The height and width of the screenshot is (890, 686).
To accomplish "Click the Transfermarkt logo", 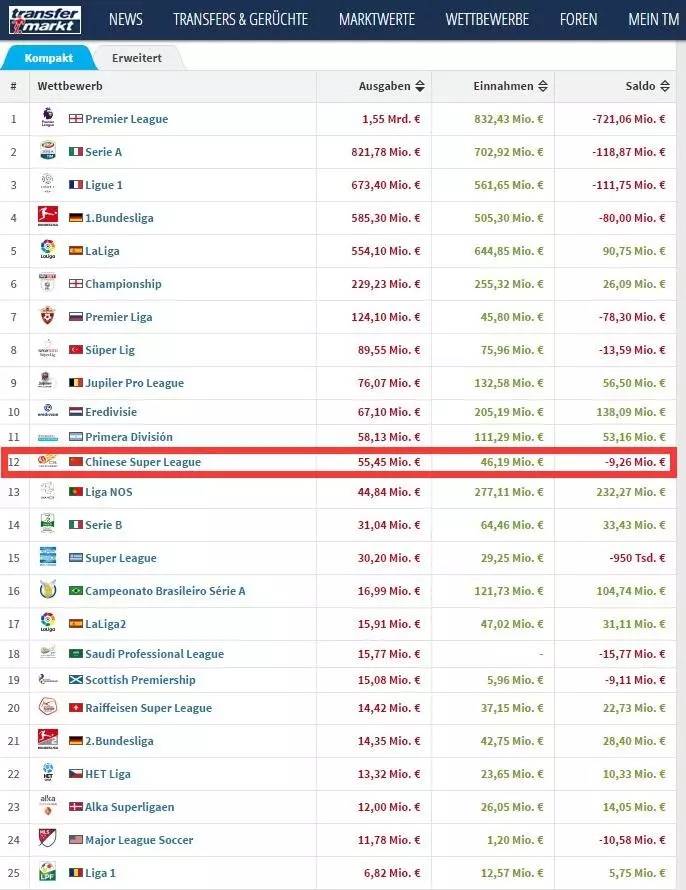I will click(48, 19).
